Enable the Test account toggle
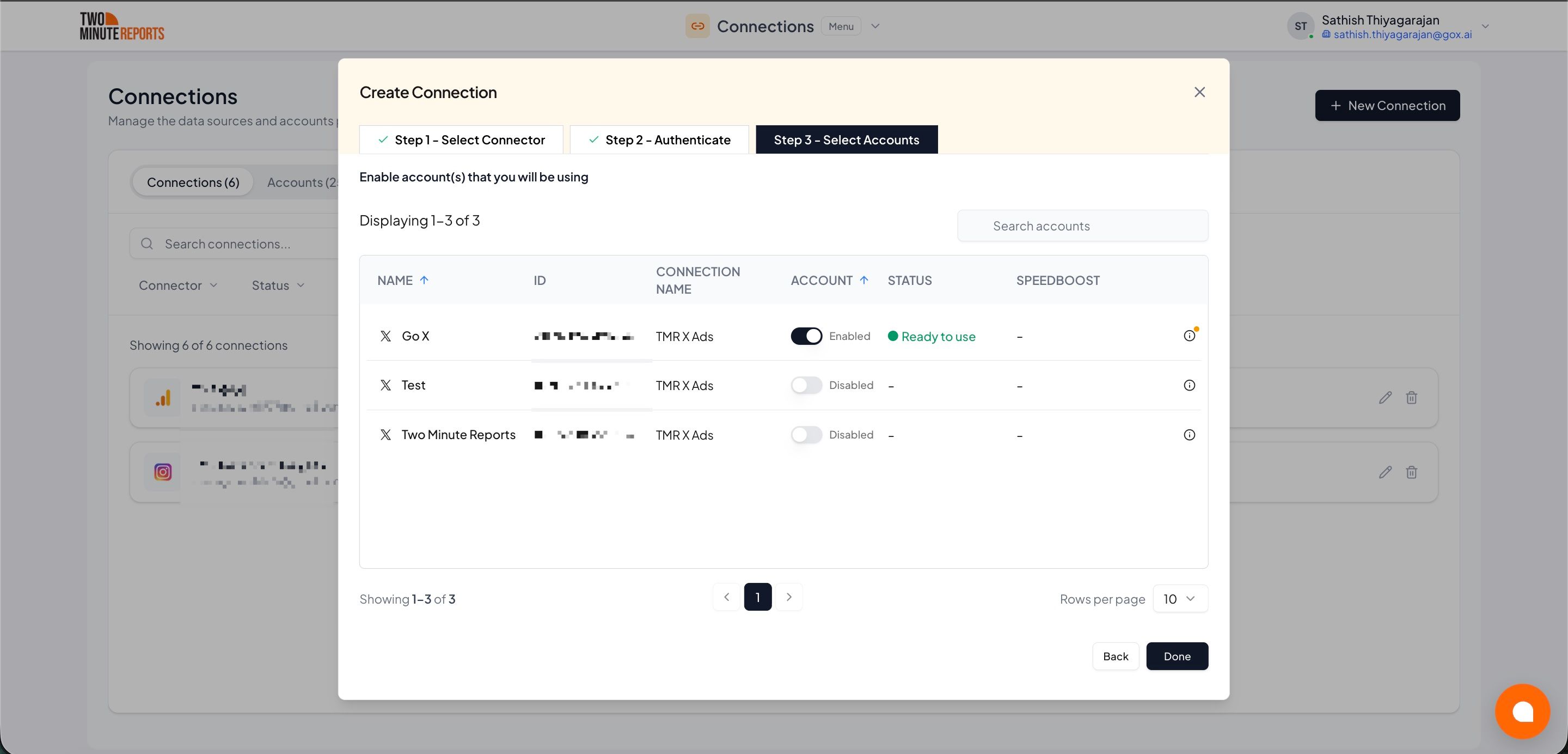The image size is (1568, 754). [806, 386]
